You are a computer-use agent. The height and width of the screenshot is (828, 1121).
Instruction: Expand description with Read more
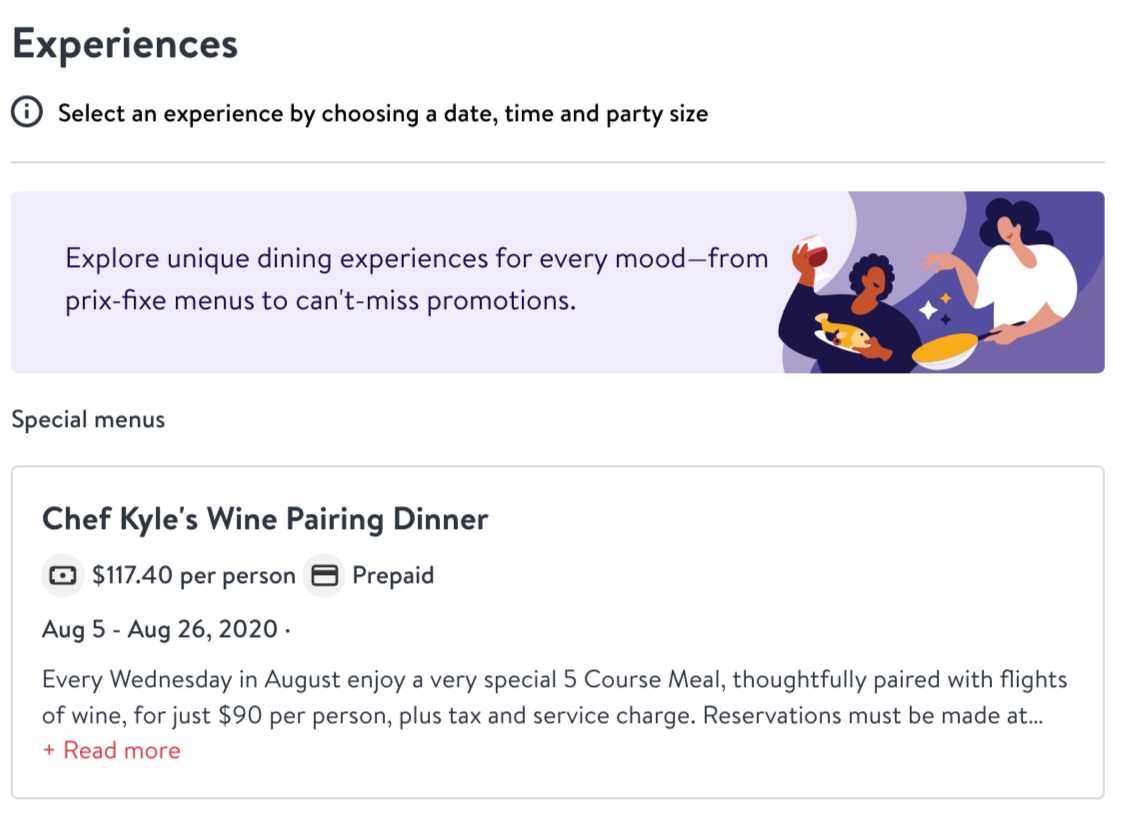click(112, 750)
